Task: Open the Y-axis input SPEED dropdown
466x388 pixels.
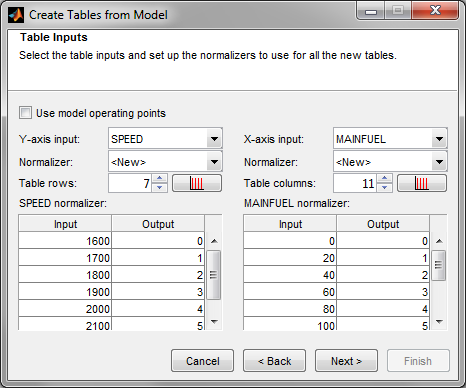Action: click(165, 138)
